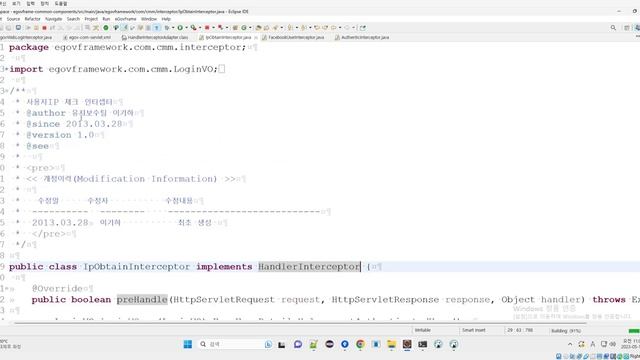Click the green Debug bug icon
640x360 pixels.
coord(167,28)
